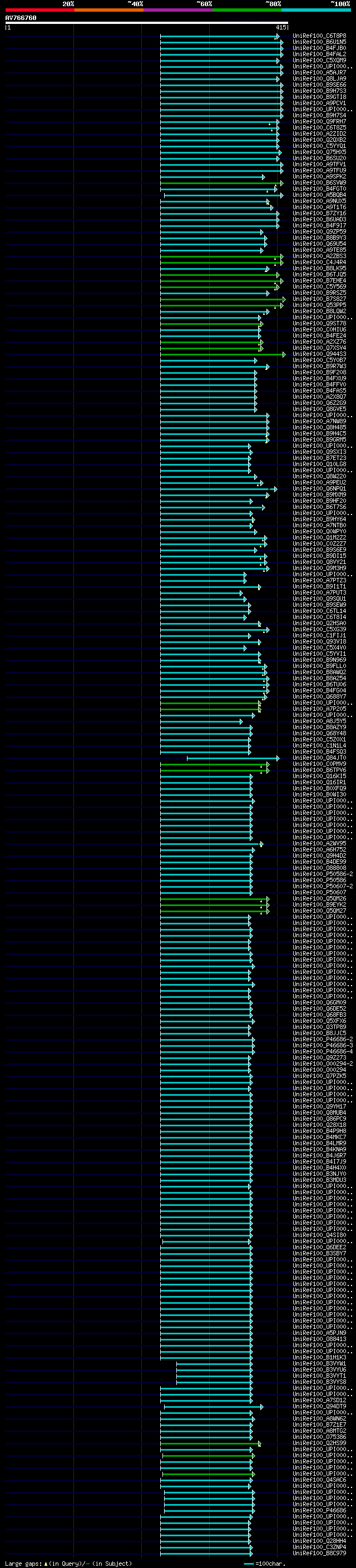Click the UniRef100_B9R7W3 label
Image resolution: width=356 pixels, height=1568 pixels.
319,367
